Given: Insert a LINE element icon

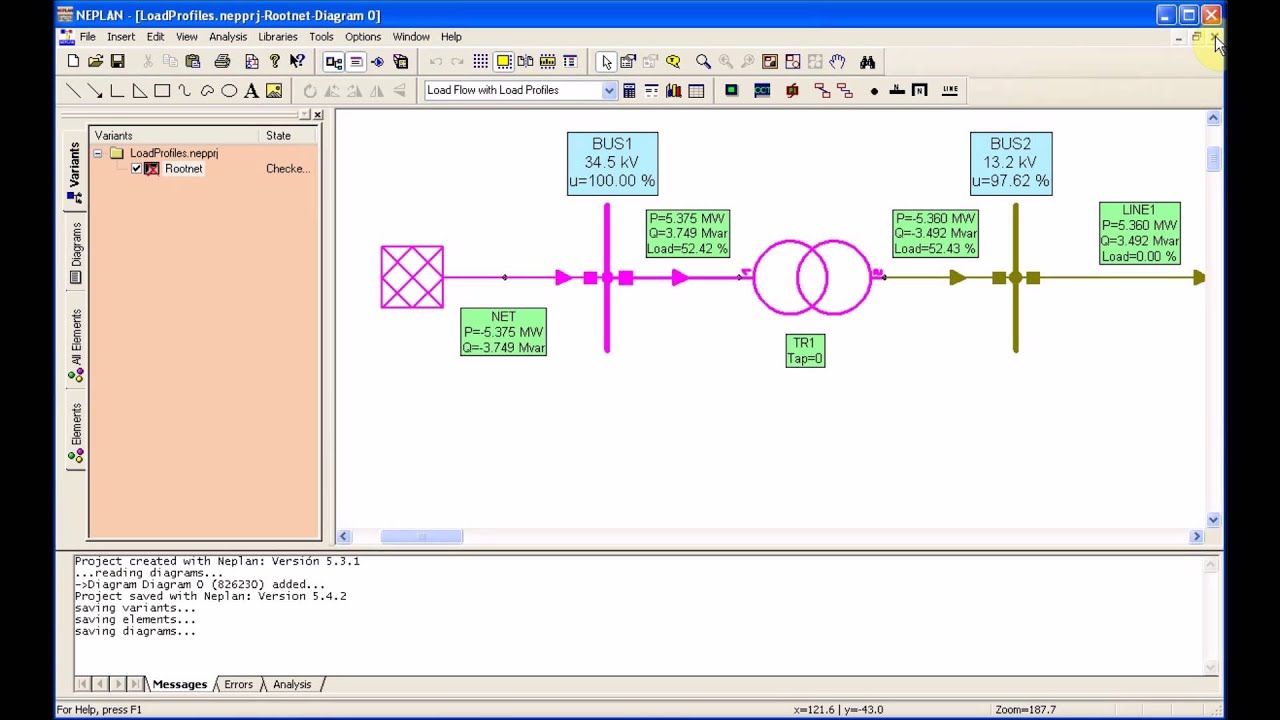Looking at the screenshot, I should tap(950, 90).
